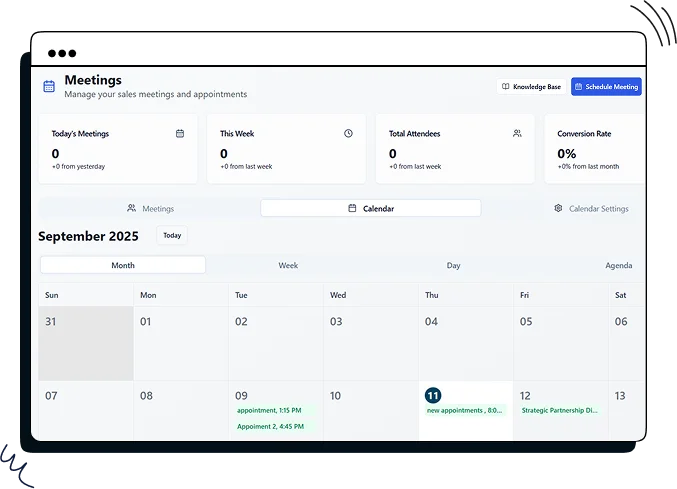Open the Knowledge Base
The width and height of the screenshot is (677, 489).
531,87
